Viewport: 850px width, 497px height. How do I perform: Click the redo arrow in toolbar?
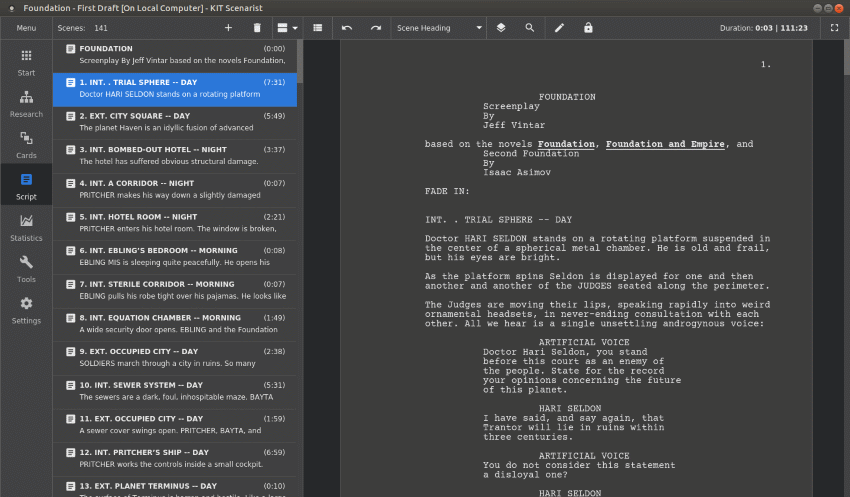(376, 28)
